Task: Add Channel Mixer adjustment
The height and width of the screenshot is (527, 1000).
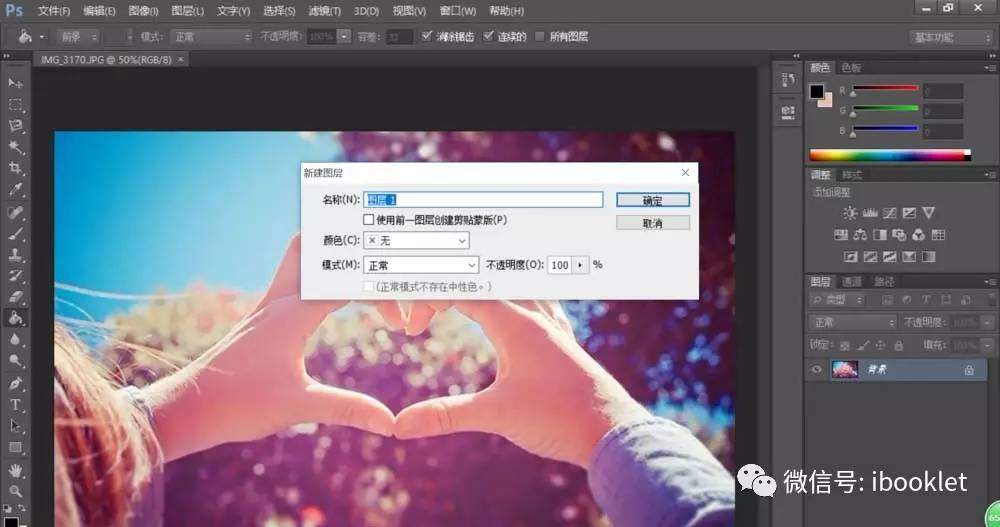Action: pyautogui.click(x=918, y=235)
